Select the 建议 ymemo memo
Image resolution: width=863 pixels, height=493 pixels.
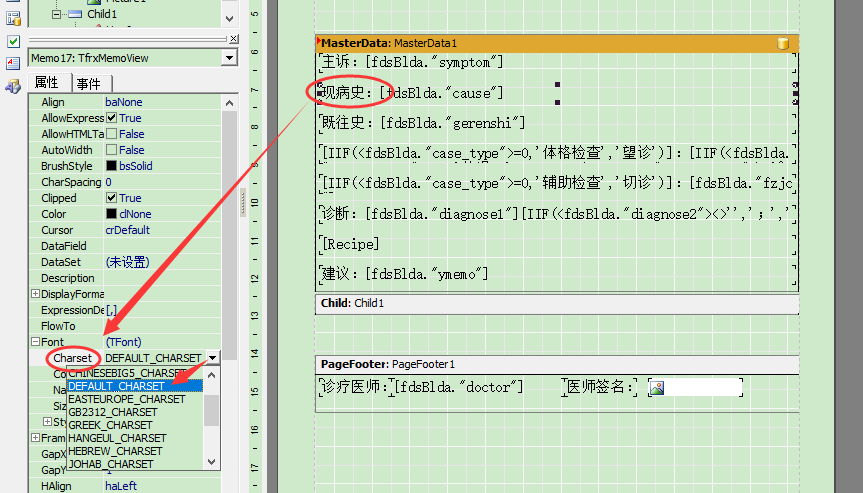point(558,274)
